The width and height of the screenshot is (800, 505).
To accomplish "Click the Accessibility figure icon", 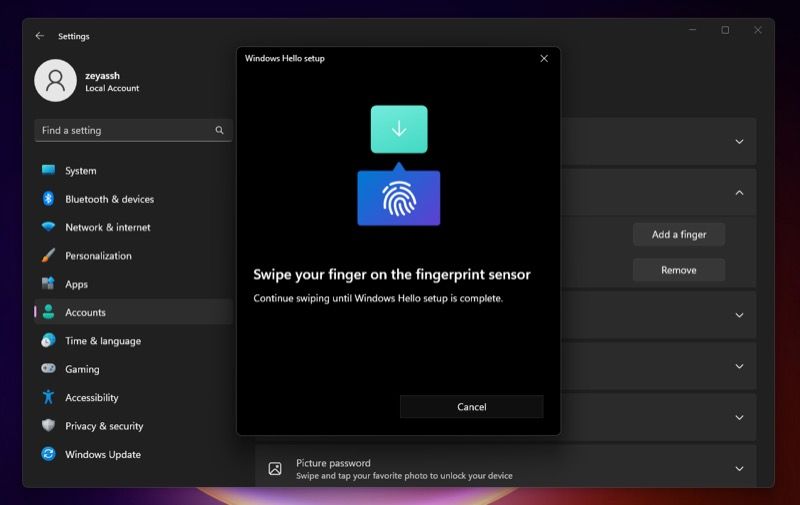I will coord(48,397).
